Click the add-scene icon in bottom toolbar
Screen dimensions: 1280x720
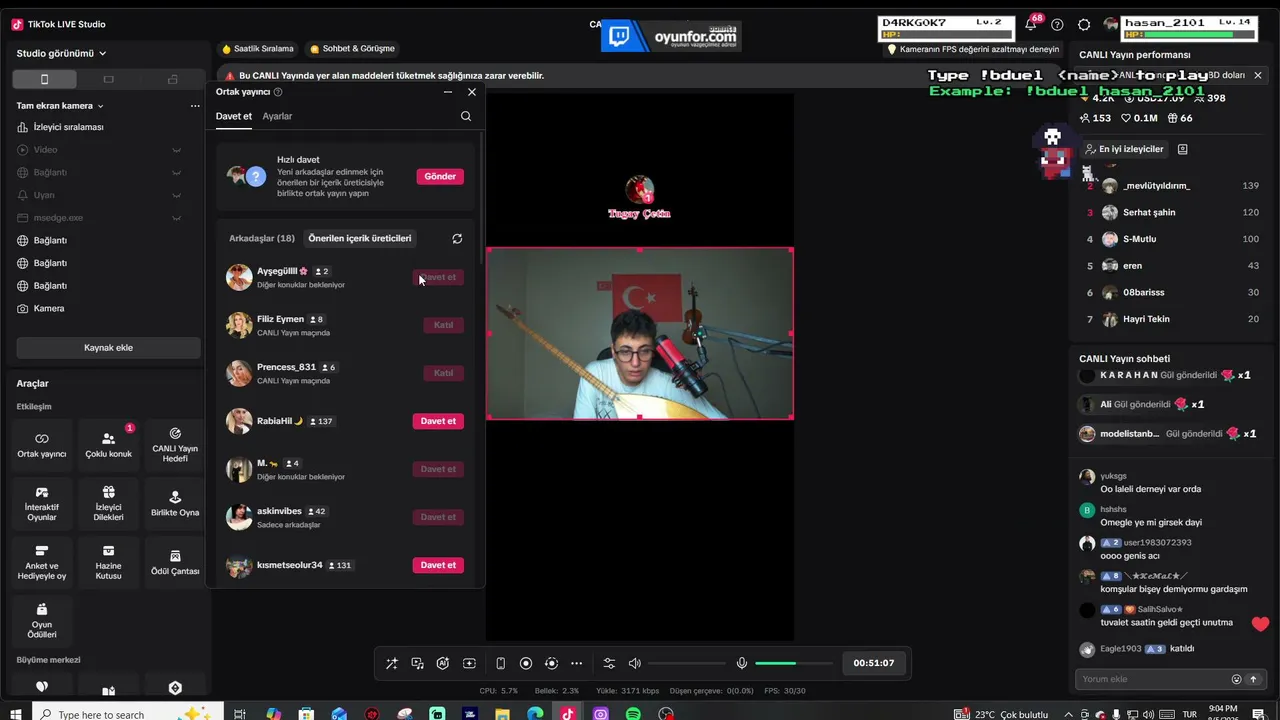[x=469, y=663]
